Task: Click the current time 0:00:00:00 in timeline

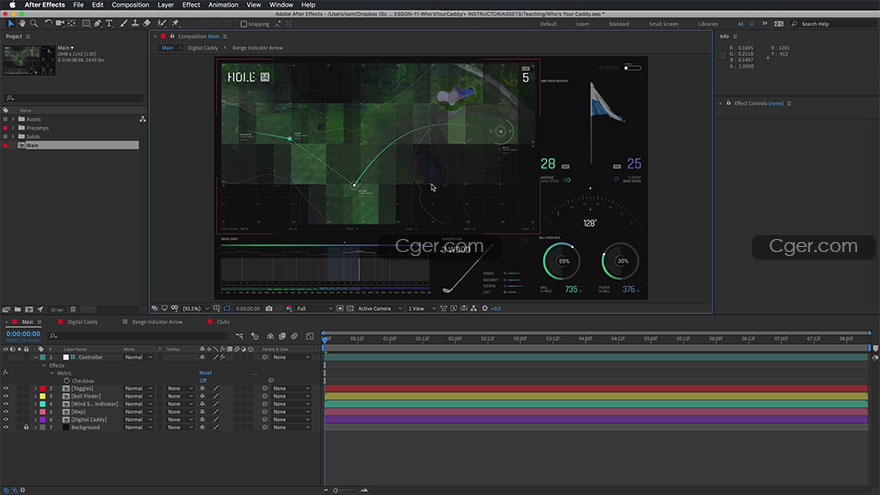Action: pyautogui.click(x=23, y=333)
